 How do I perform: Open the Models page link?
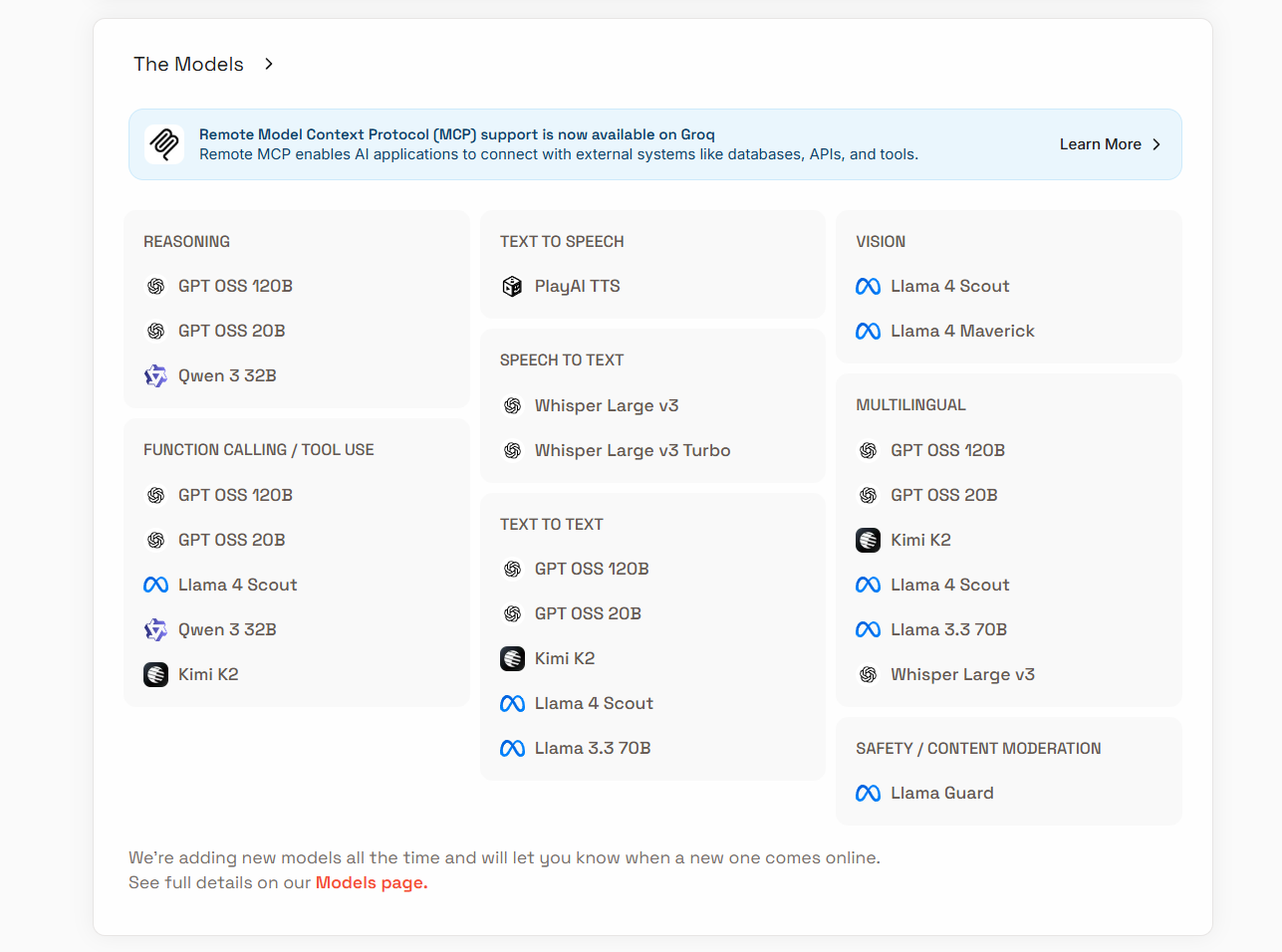point(372,882)
